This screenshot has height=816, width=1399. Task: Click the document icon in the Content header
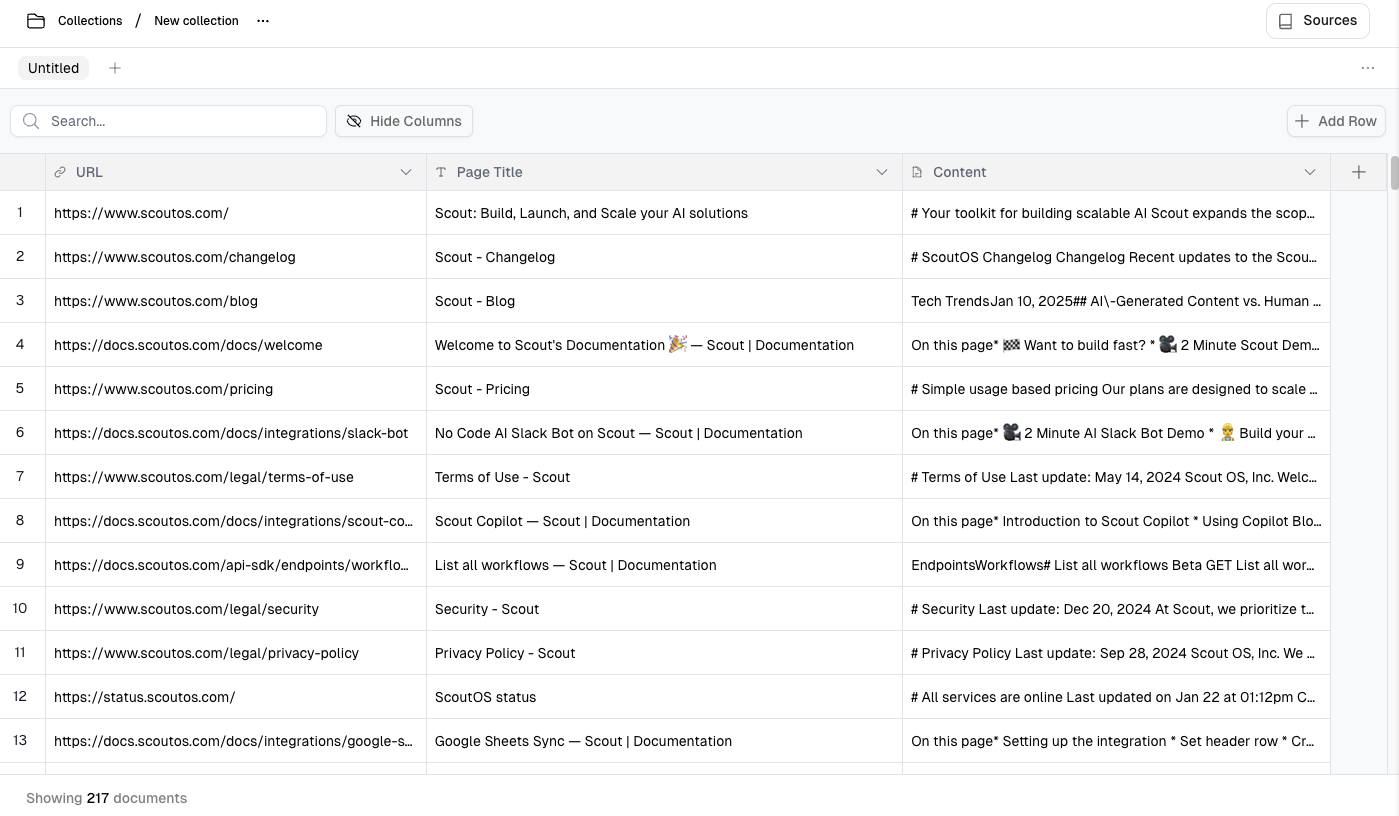point(917,172)
